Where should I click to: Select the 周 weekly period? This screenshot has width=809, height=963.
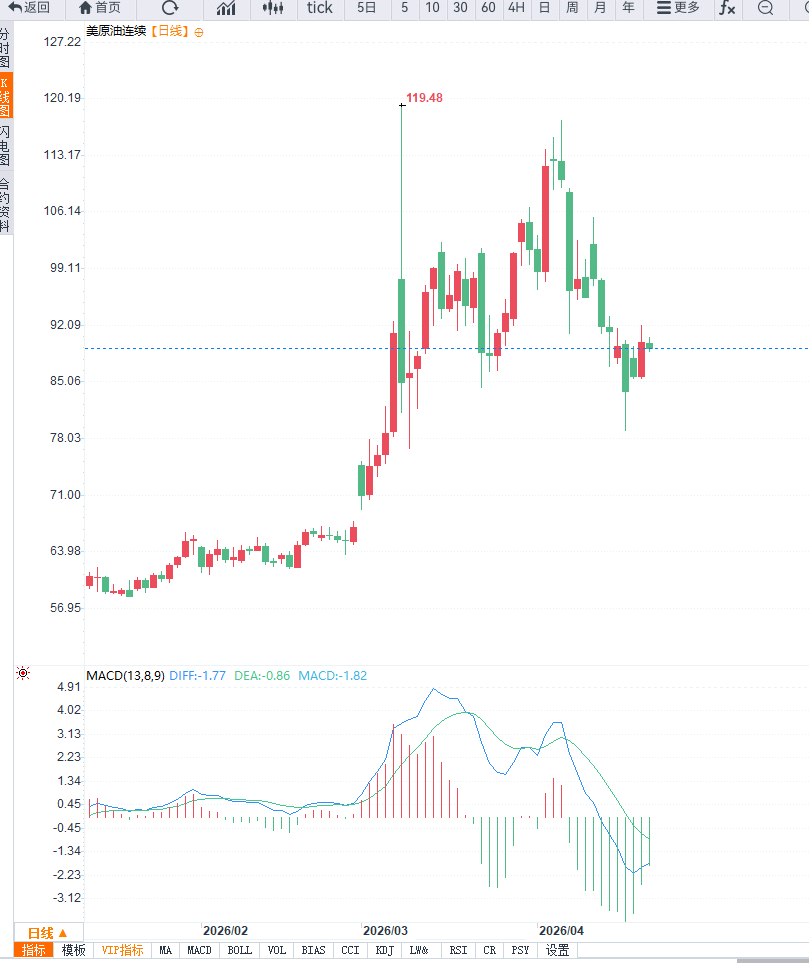(572, 8)
